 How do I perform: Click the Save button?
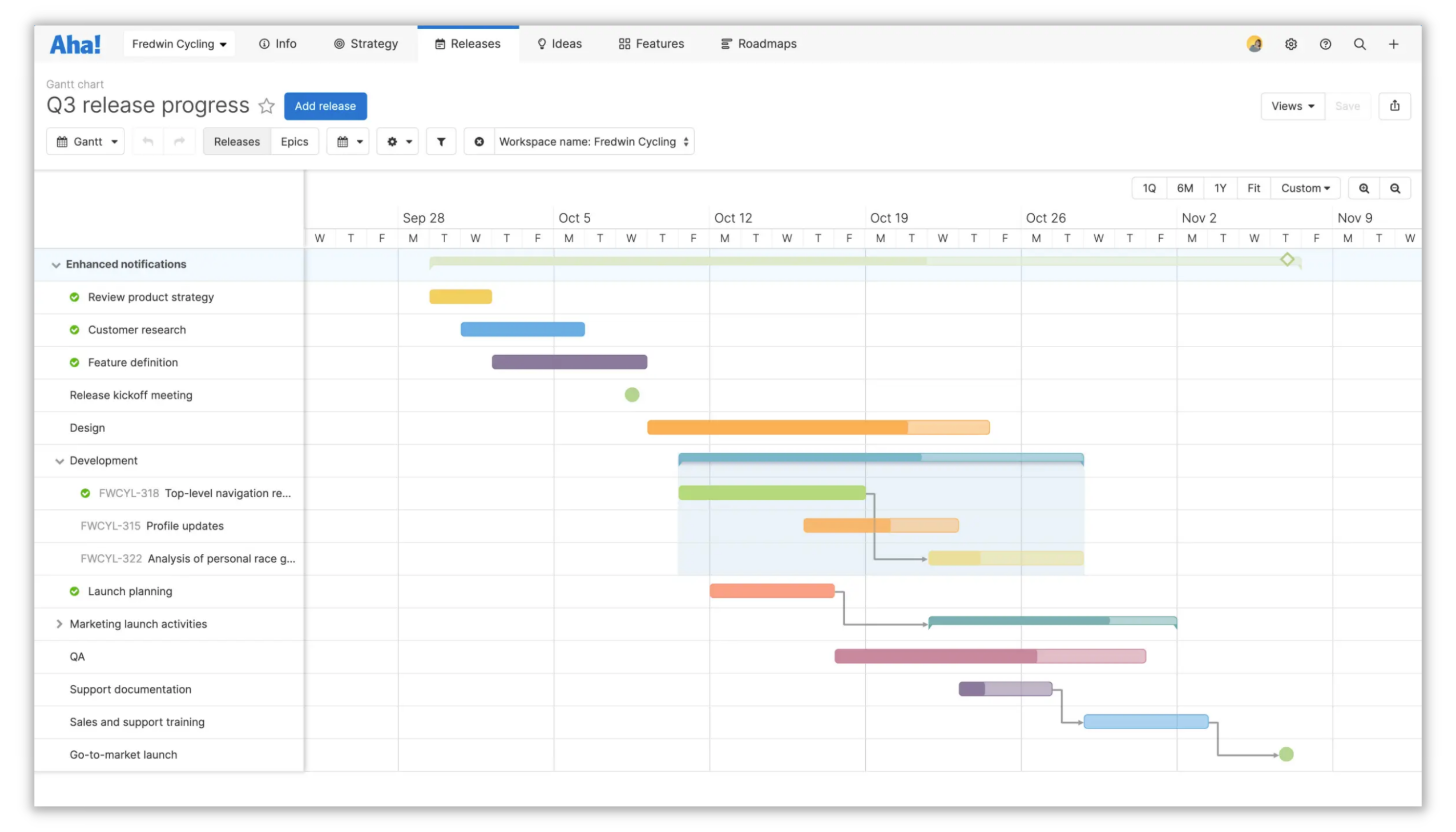1347,106
